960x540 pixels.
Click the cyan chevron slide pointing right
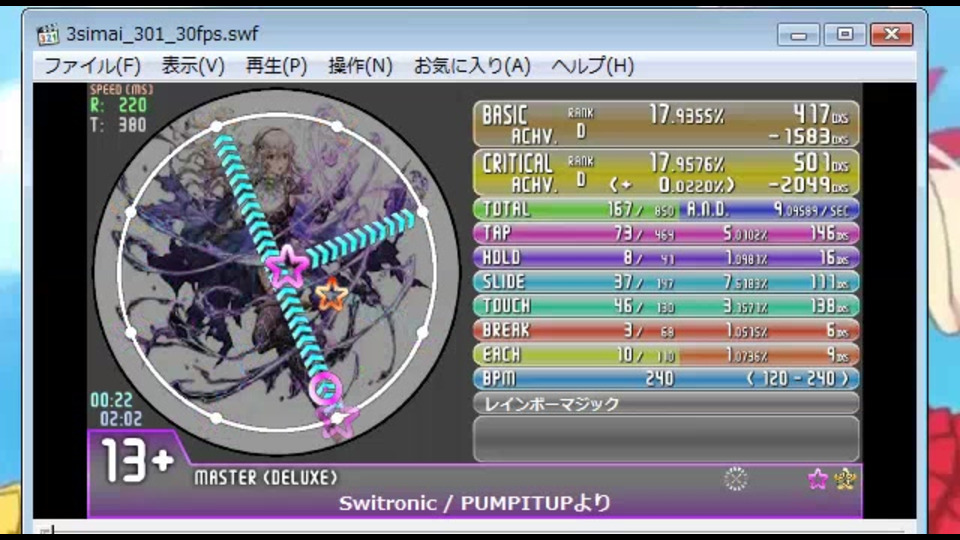(362, 239)
